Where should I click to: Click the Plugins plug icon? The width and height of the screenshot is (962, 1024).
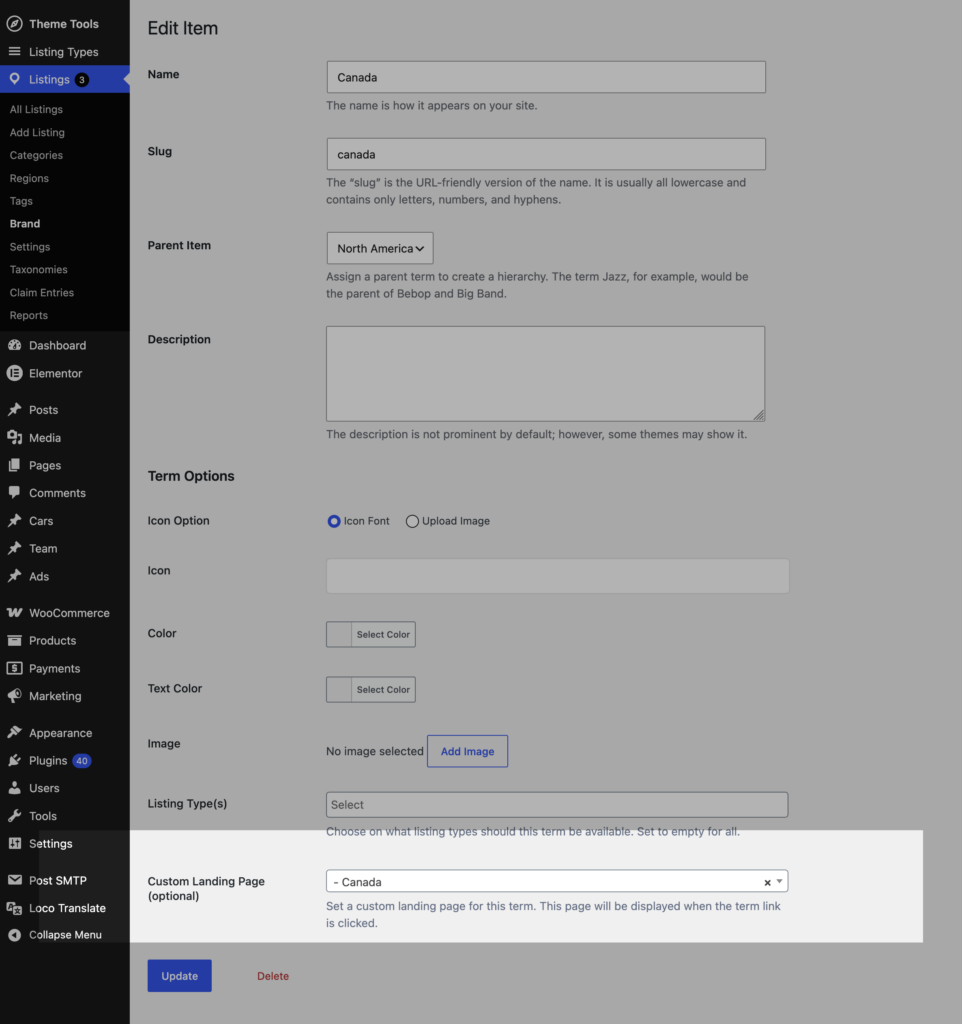coord(14,760)
